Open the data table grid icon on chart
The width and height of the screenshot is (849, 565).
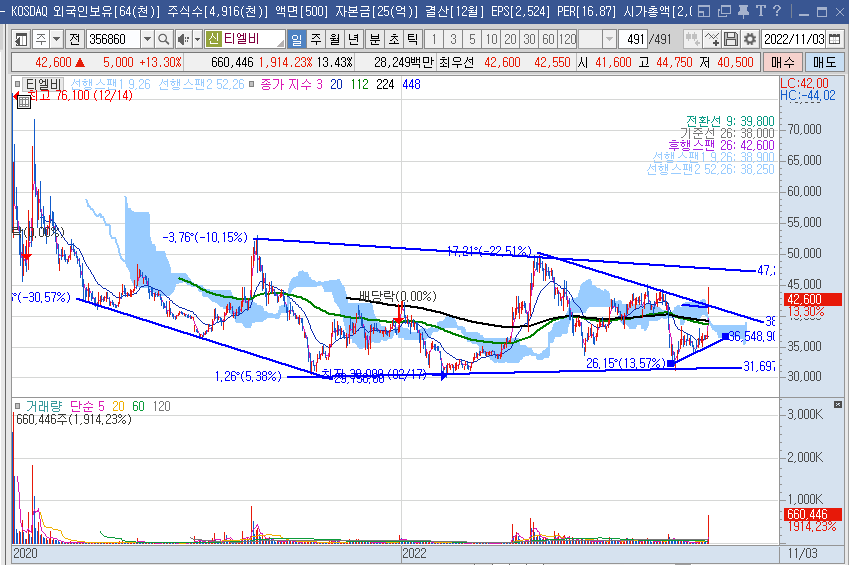coord(23,102)
